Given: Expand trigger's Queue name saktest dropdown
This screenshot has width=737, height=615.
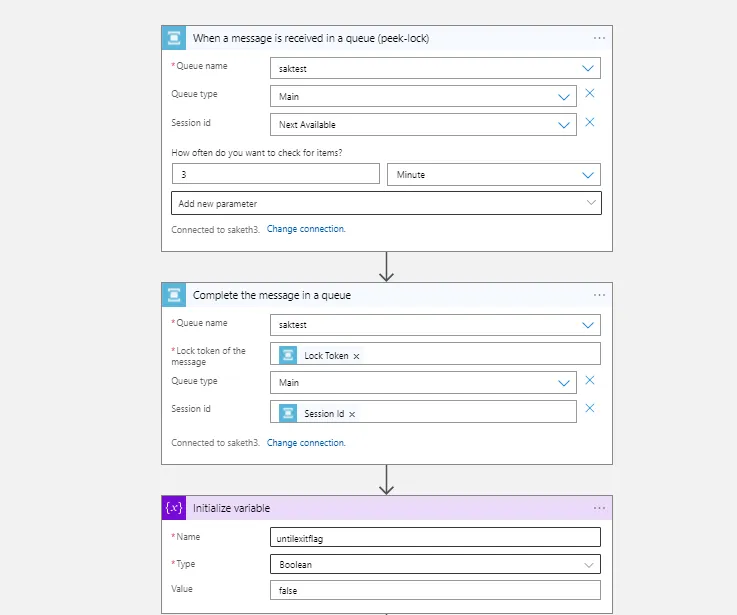Looking at the screenshot, I should (588, 68).
